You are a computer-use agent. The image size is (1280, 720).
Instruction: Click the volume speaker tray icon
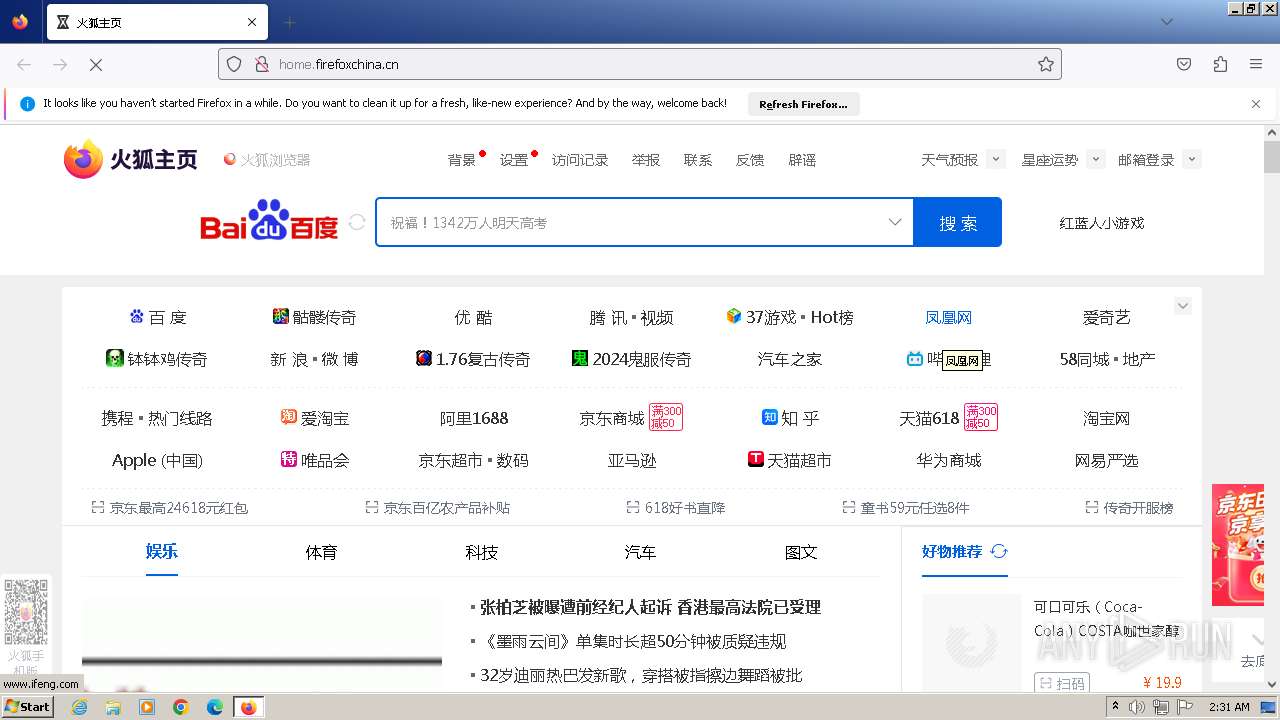[1137, 707]
